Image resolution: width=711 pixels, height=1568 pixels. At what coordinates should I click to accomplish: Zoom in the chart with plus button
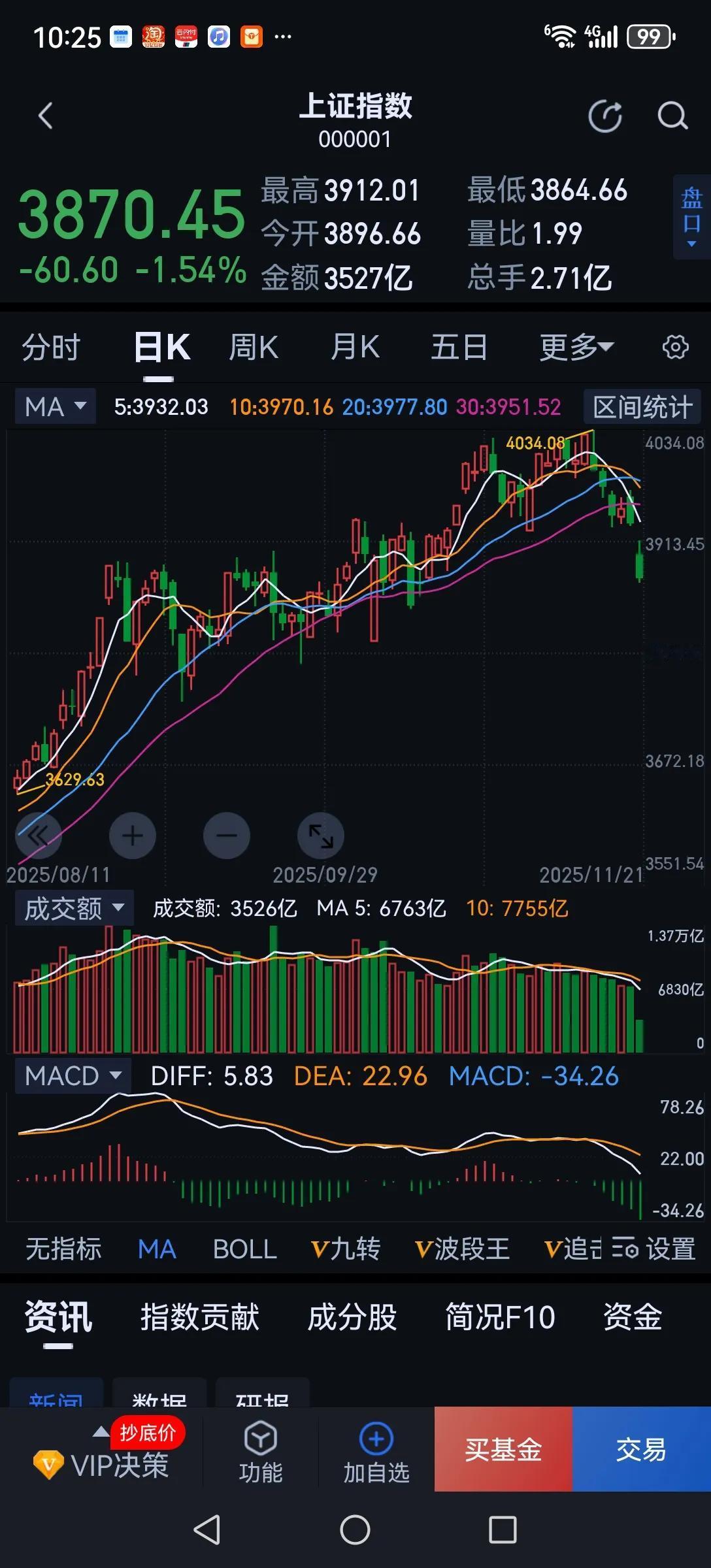(x=133, y=835)
